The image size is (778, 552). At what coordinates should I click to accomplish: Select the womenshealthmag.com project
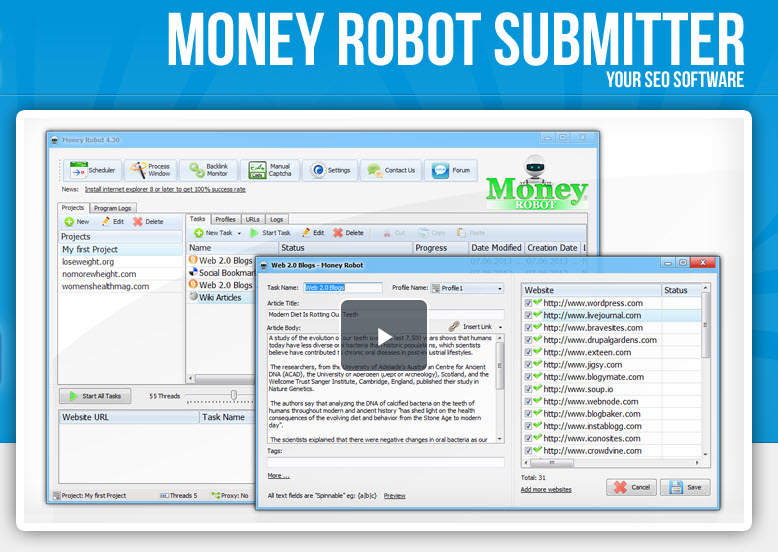(x=121, y=287)
